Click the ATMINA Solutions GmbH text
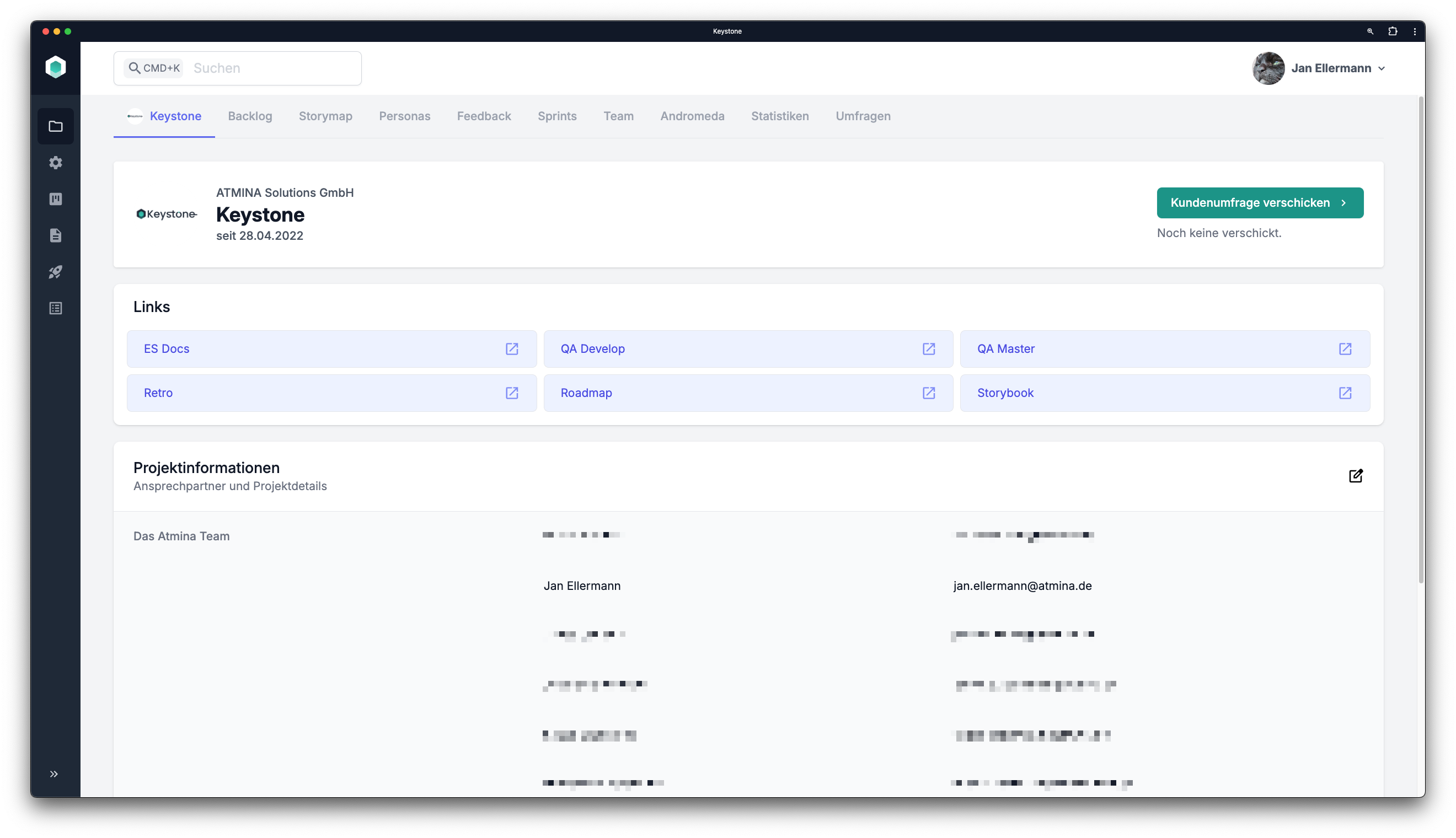Screen dimensions: 1456x838 [x=285, y=193]
